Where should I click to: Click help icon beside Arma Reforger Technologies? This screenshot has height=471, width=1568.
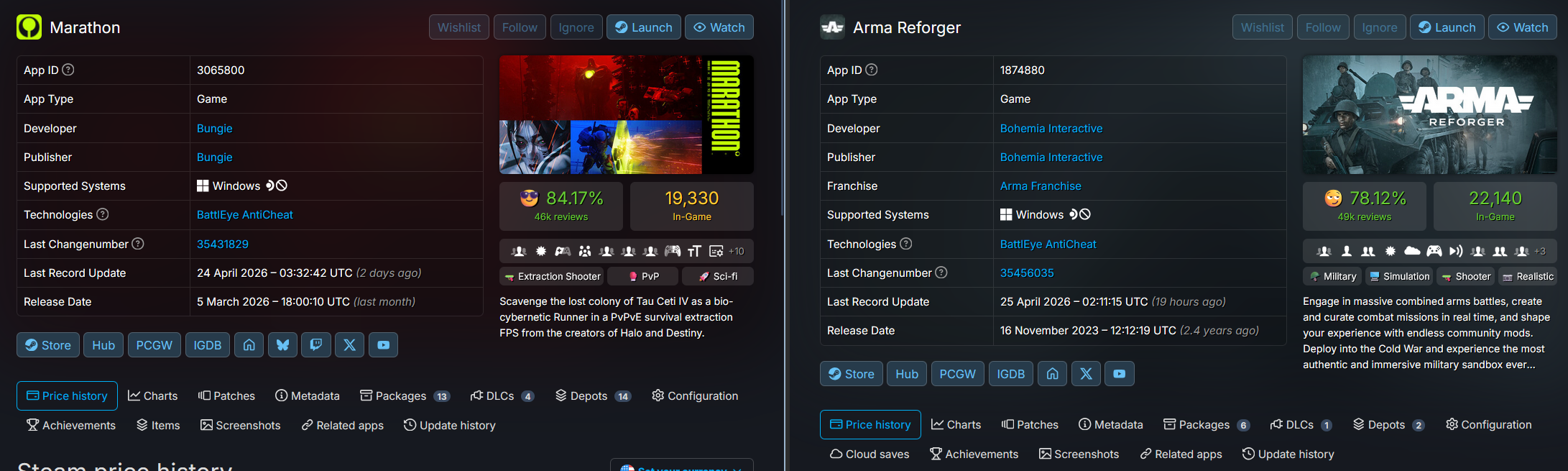[x=906, y=244]
